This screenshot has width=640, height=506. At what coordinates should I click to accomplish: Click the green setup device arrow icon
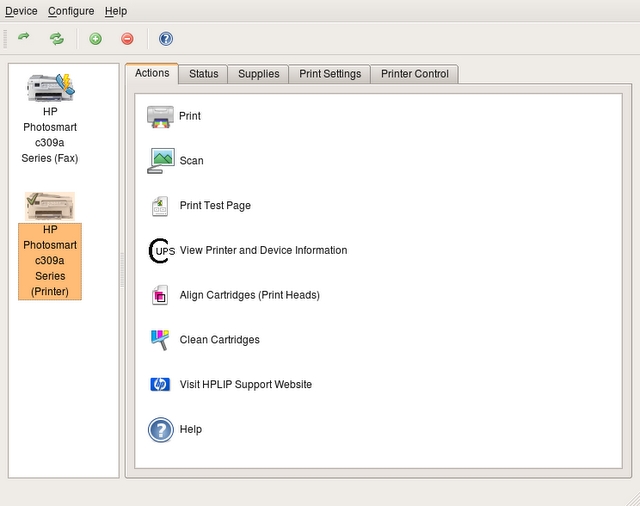[x=24, y=38]
